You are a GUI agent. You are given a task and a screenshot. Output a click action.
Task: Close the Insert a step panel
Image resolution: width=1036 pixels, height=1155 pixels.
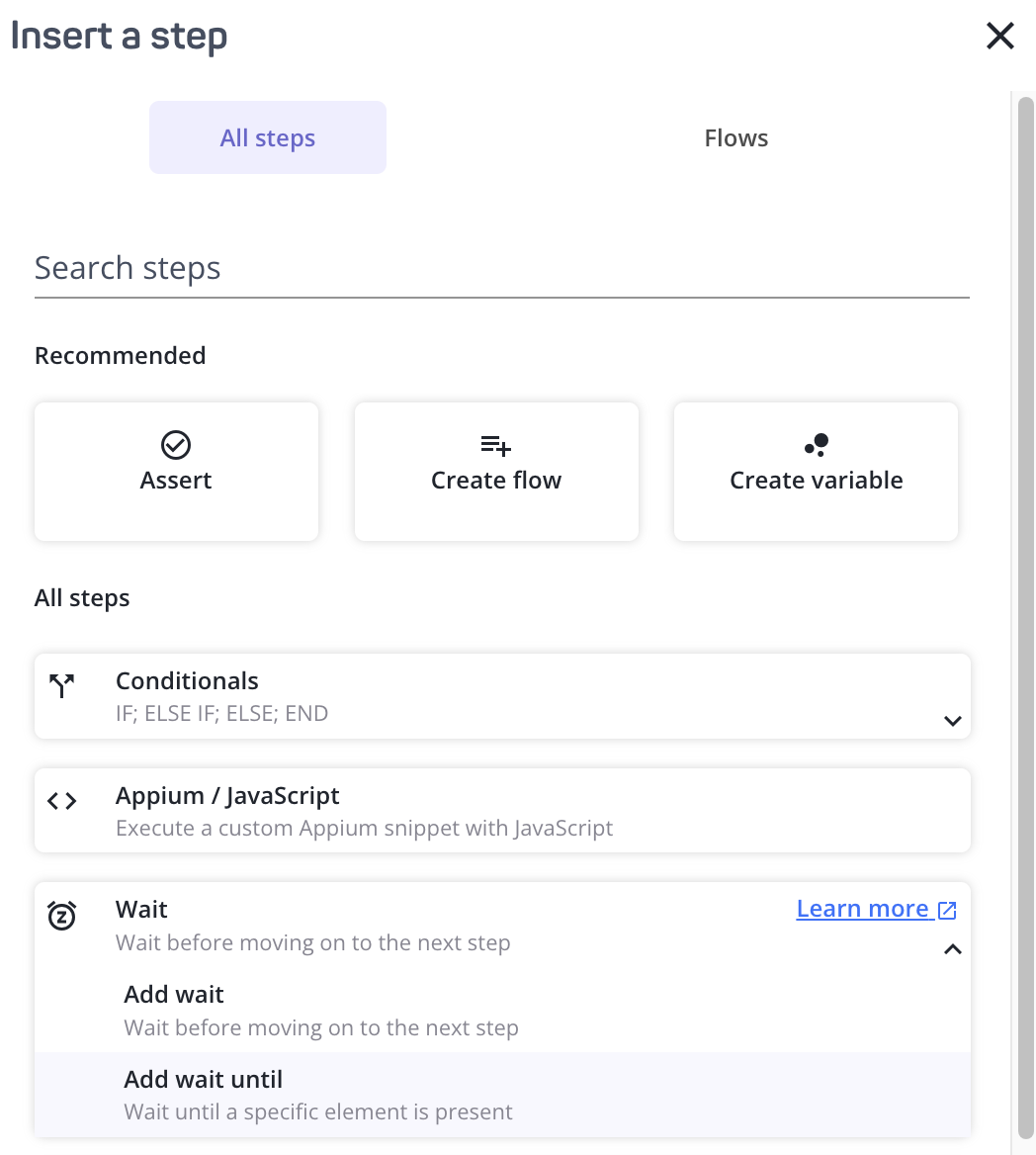click(x=1000, y=36)
